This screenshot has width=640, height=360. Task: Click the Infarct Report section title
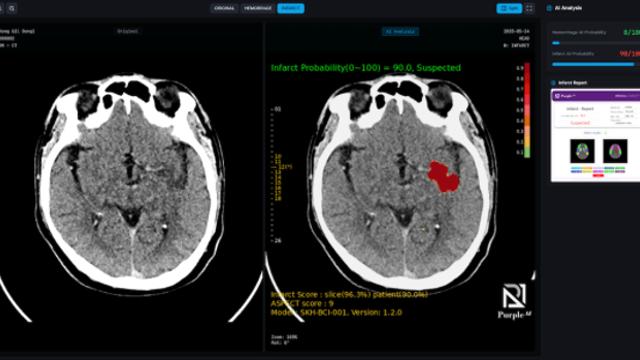(x=573, y=83)
